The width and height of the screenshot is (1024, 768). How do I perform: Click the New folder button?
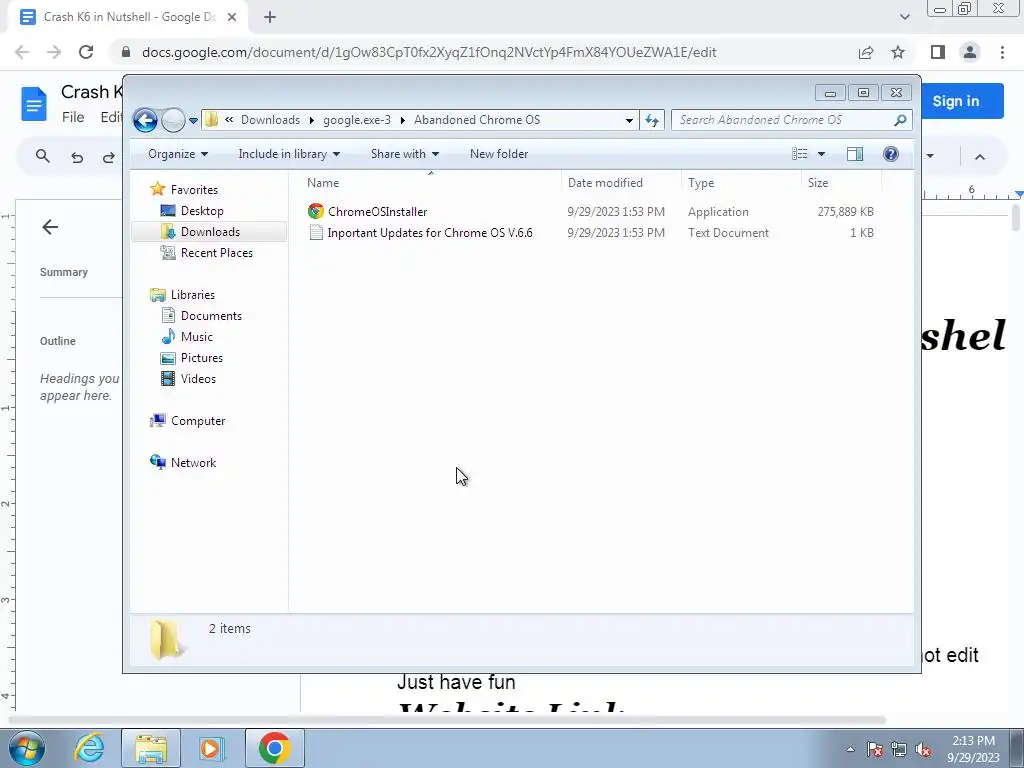click(x=499, y=154)
